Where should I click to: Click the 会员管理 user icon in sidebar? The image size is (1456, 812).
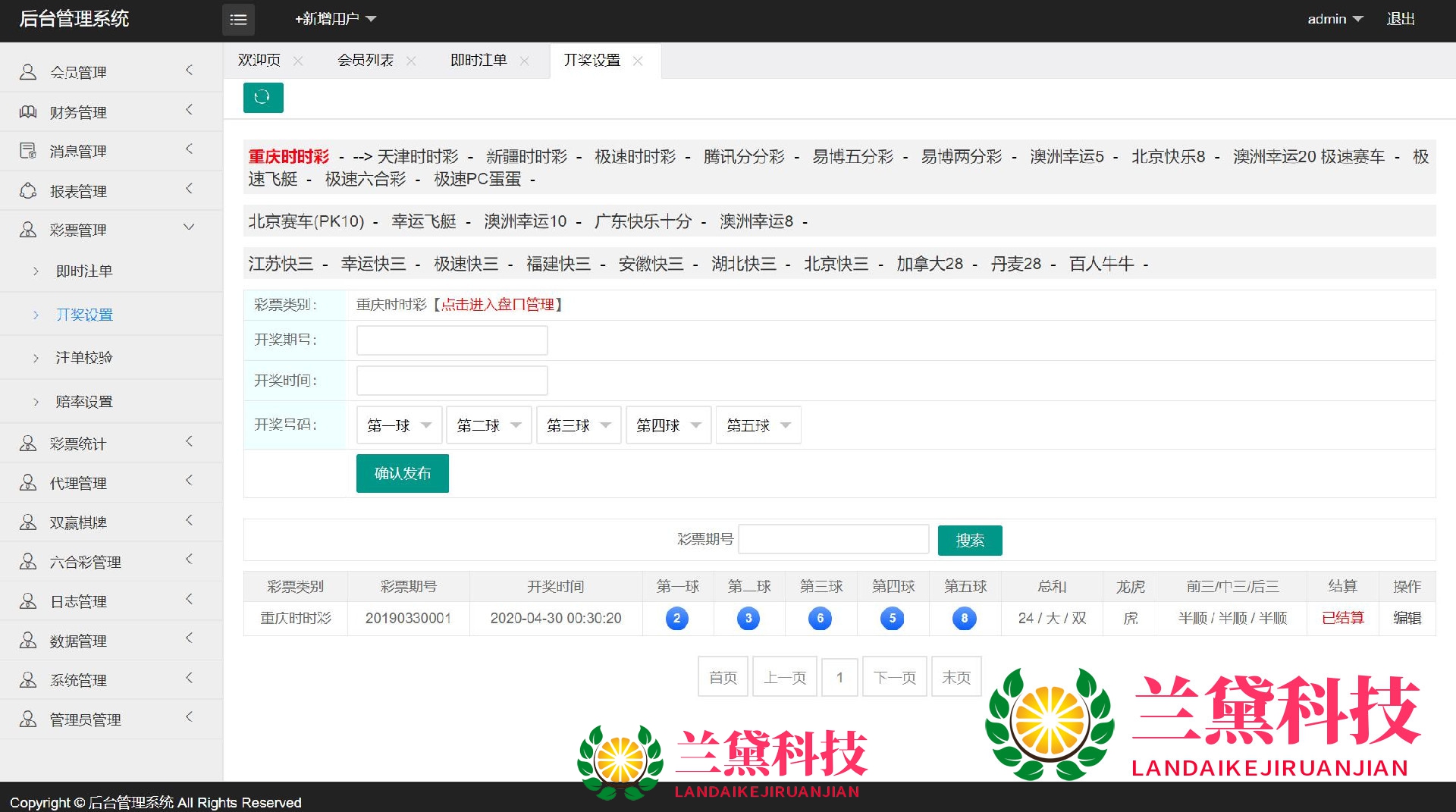tap(28, 72)
